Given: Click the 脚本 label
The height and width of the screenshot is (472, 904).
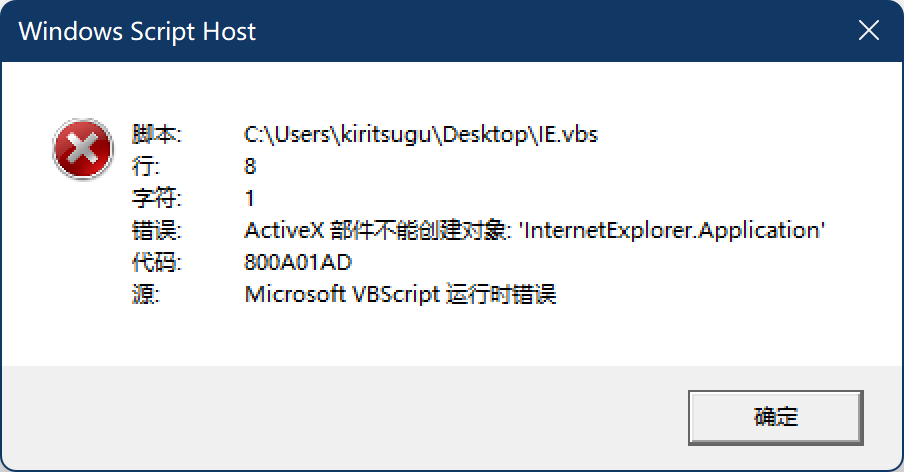Looking at the screenshot, I should point(154,134).
